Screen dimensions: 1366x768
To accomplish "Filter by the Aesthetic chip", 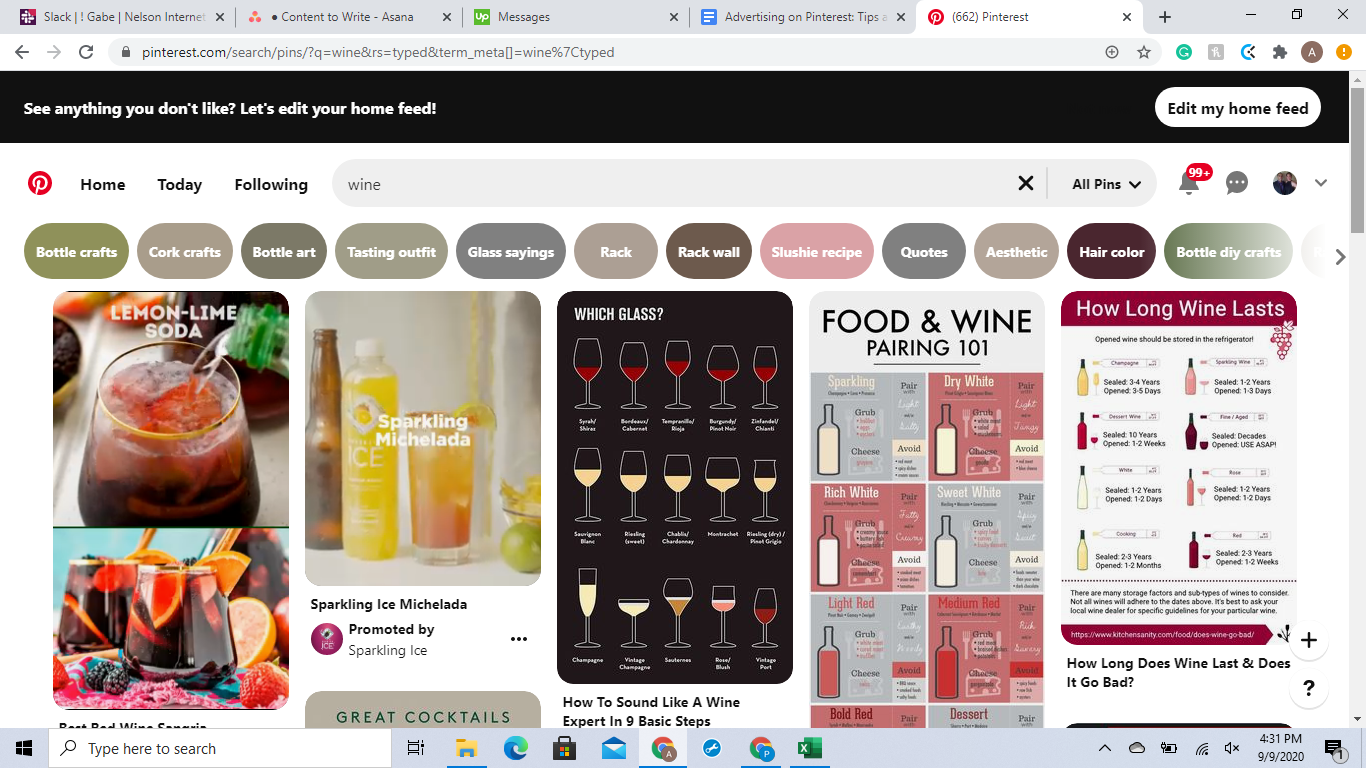I will coord(1017,251).
